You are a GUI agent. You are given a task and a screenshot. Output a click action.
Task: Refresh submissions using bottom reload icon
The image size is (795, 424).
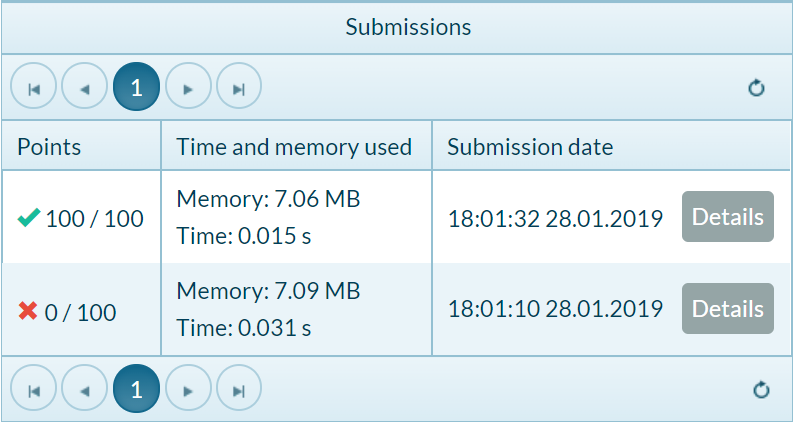761,390
